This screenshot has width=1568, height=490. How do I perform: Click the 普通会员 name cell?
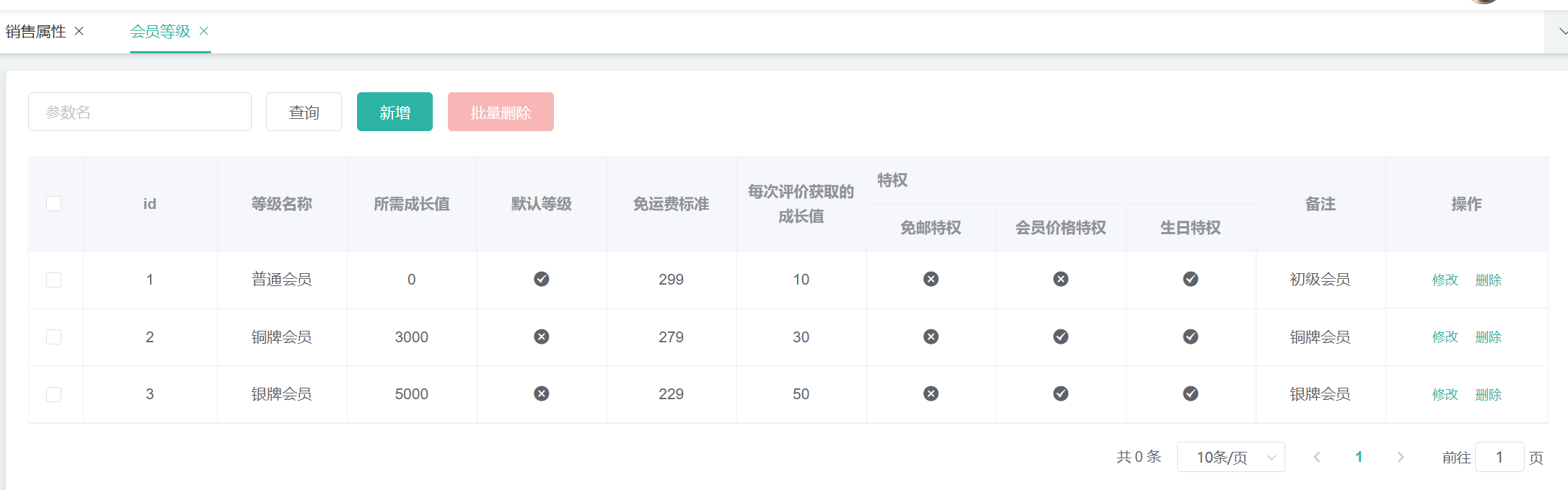(282, 280)
